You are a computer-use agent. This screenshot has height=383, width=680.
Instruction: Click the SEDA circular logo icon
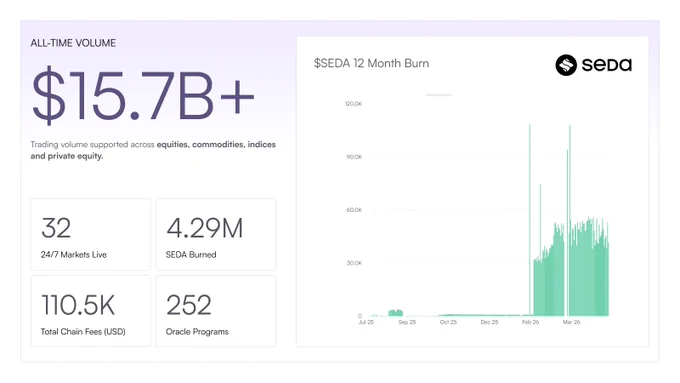[x=566, y=65]
